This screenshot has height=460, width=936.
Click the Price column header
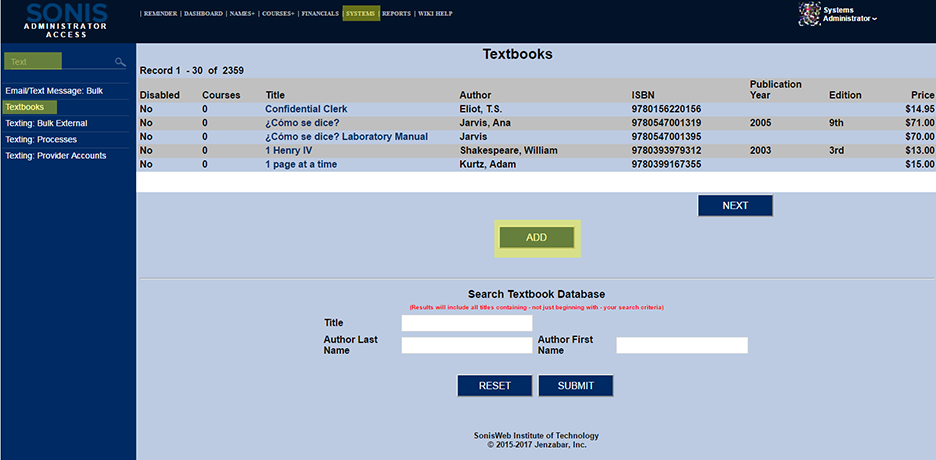click(923, 95)
